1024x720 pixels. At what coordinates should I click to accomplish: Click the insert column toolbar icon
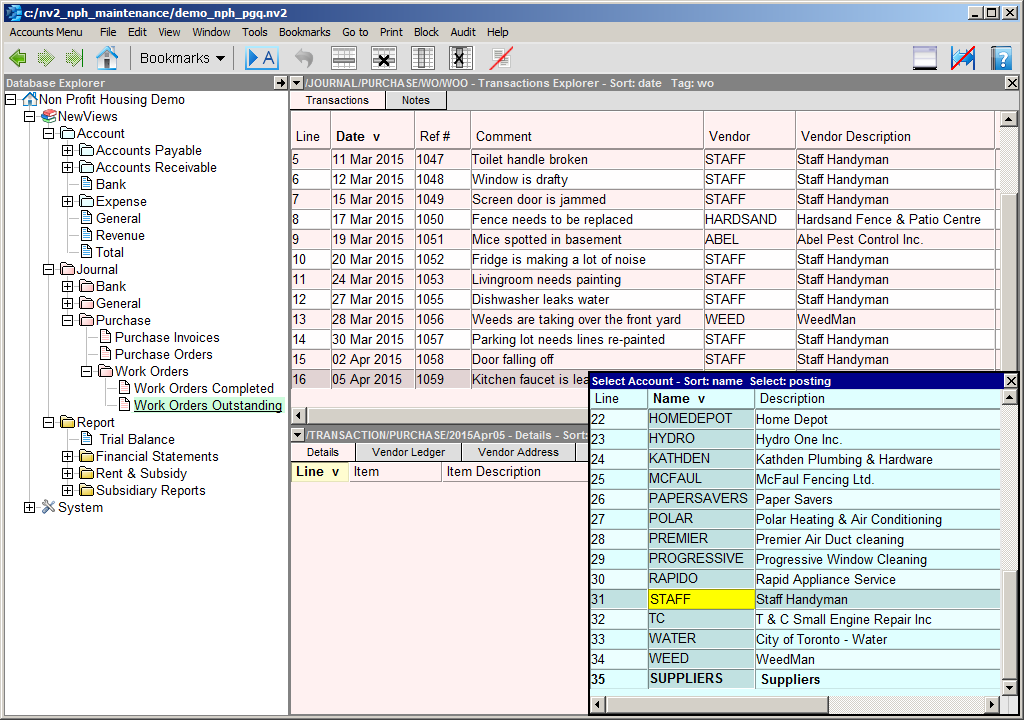423,58
